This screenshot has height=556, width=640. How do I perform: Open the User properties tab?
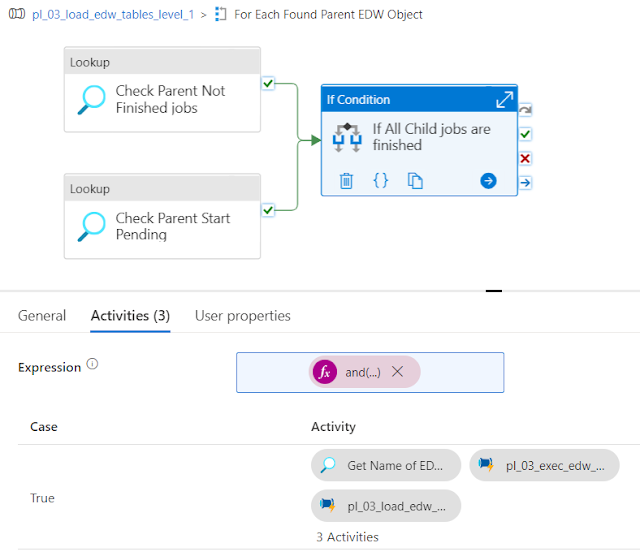point(242,316)
